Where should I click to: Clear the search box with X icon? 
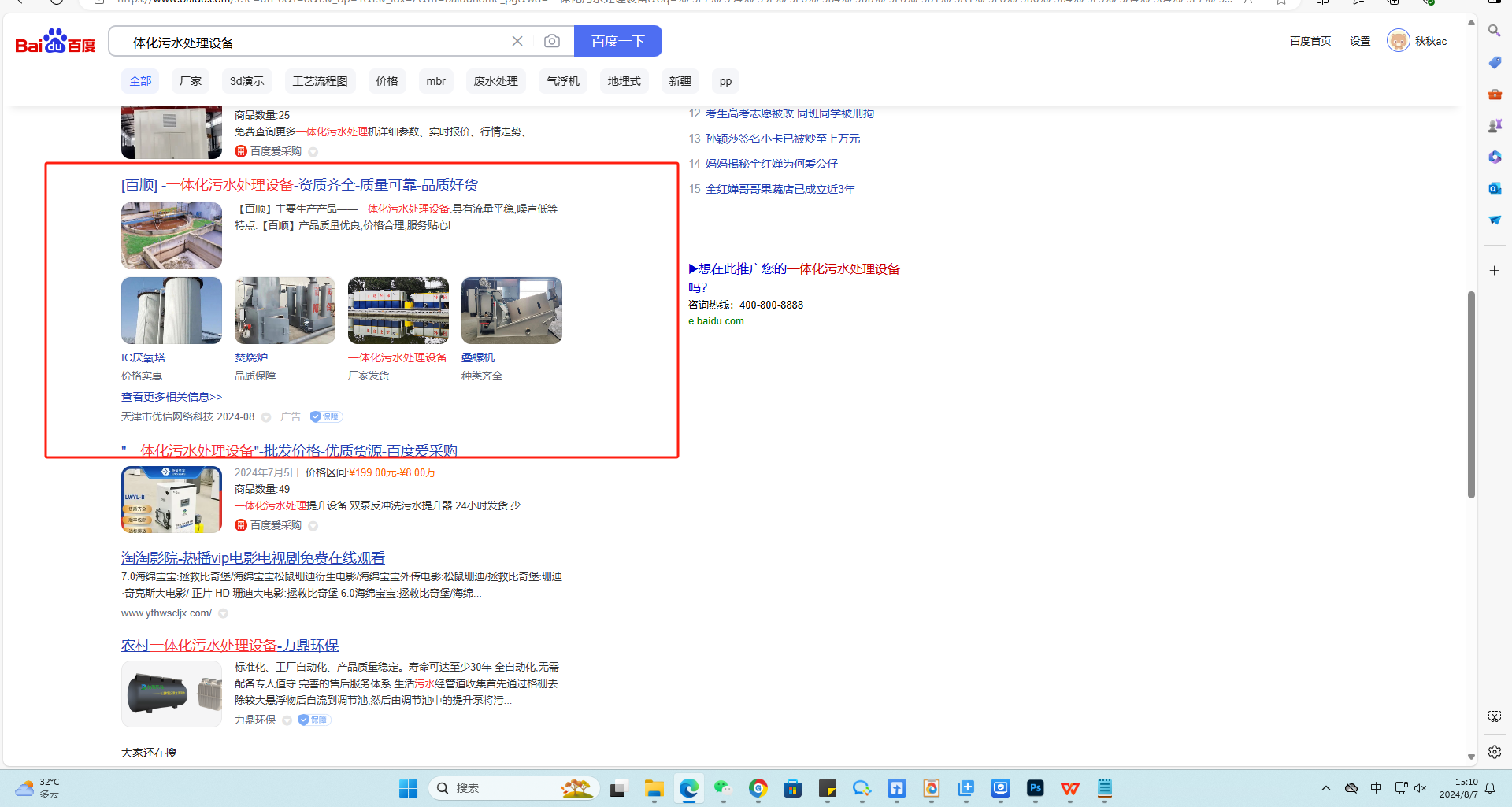pos(517,41)
